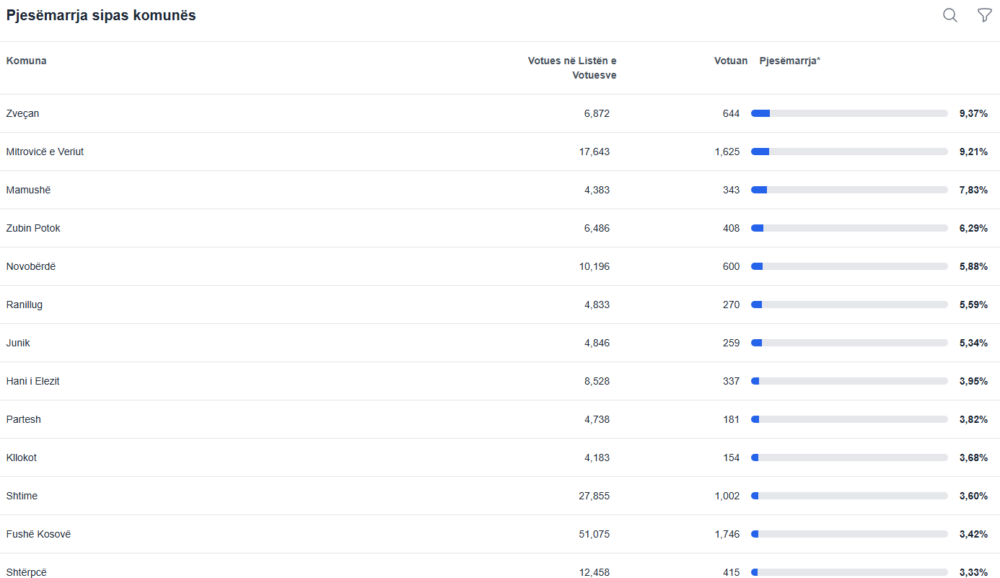Click the Kllokot municipality name
This screenshot has height=578, width=1000.
tap(21, 457)
